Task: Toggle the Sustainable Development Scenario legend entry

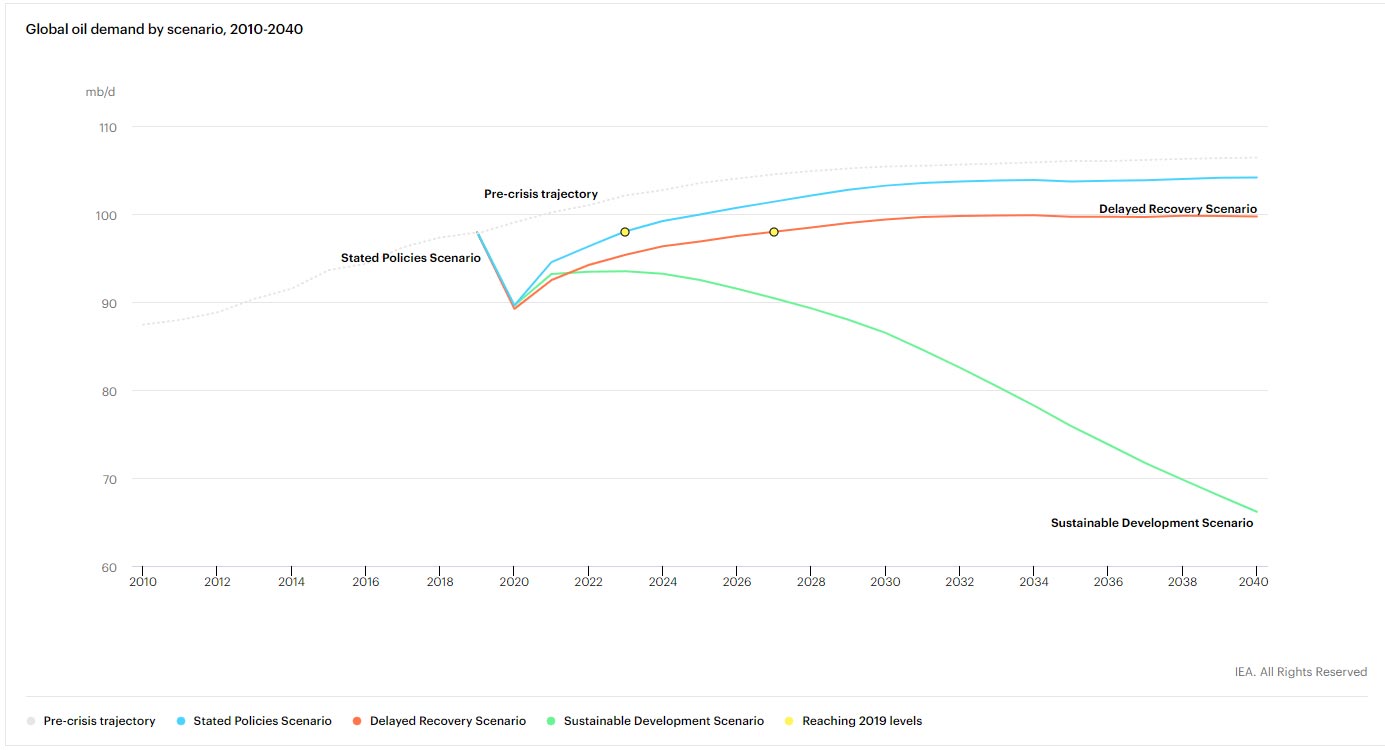Action: [664, 720]
